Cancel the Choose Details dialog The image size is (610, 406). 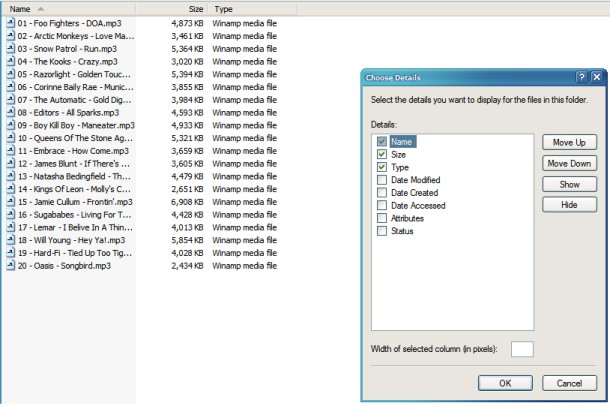coord(569,383)
